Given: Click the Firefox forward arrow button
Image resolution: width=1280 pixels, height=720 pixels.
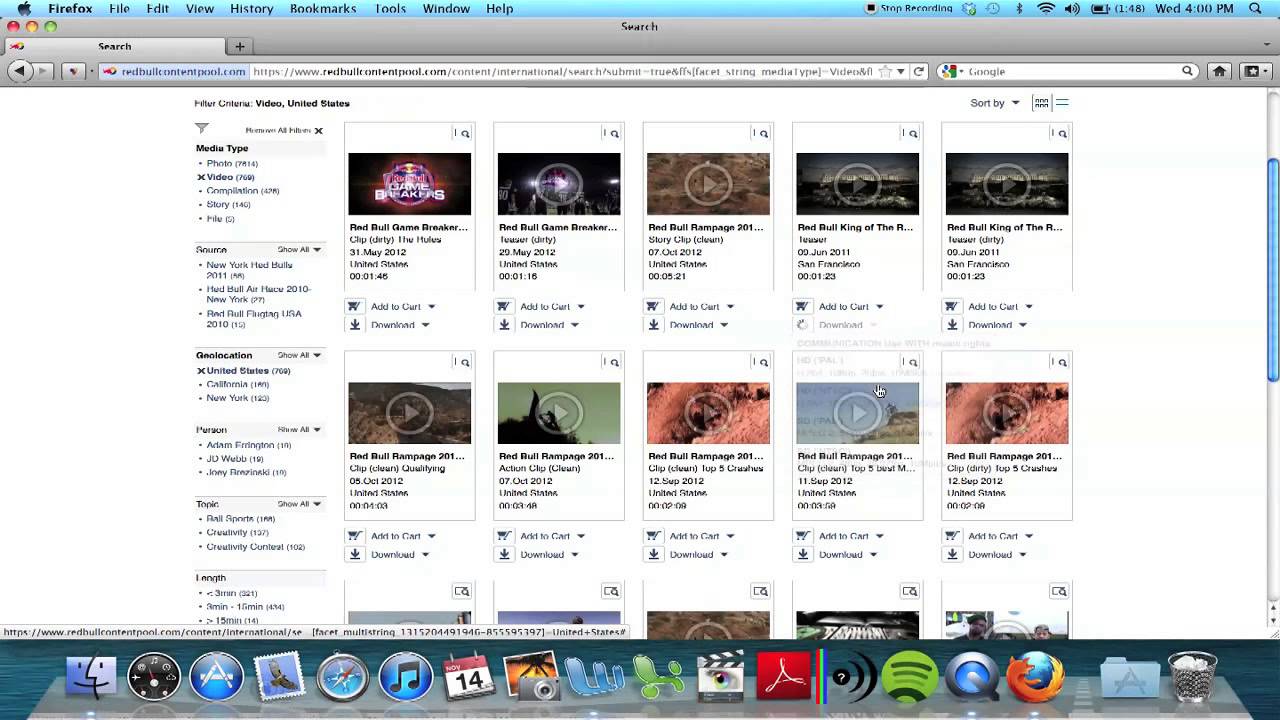Looking at the screenshot, I should 43,71.
